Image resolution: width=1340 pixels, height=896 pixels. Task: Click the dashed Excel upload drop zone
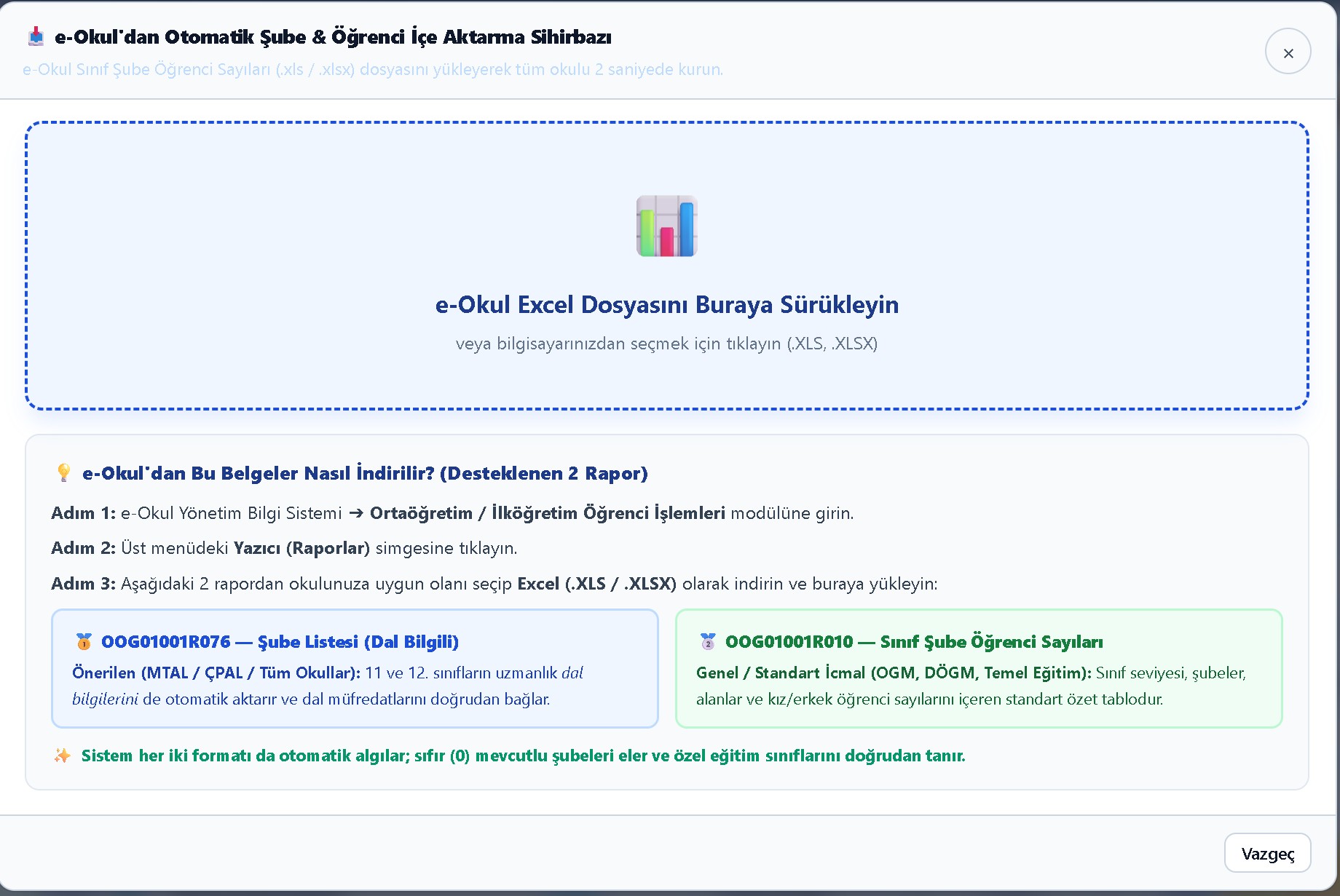pos(667,266)
